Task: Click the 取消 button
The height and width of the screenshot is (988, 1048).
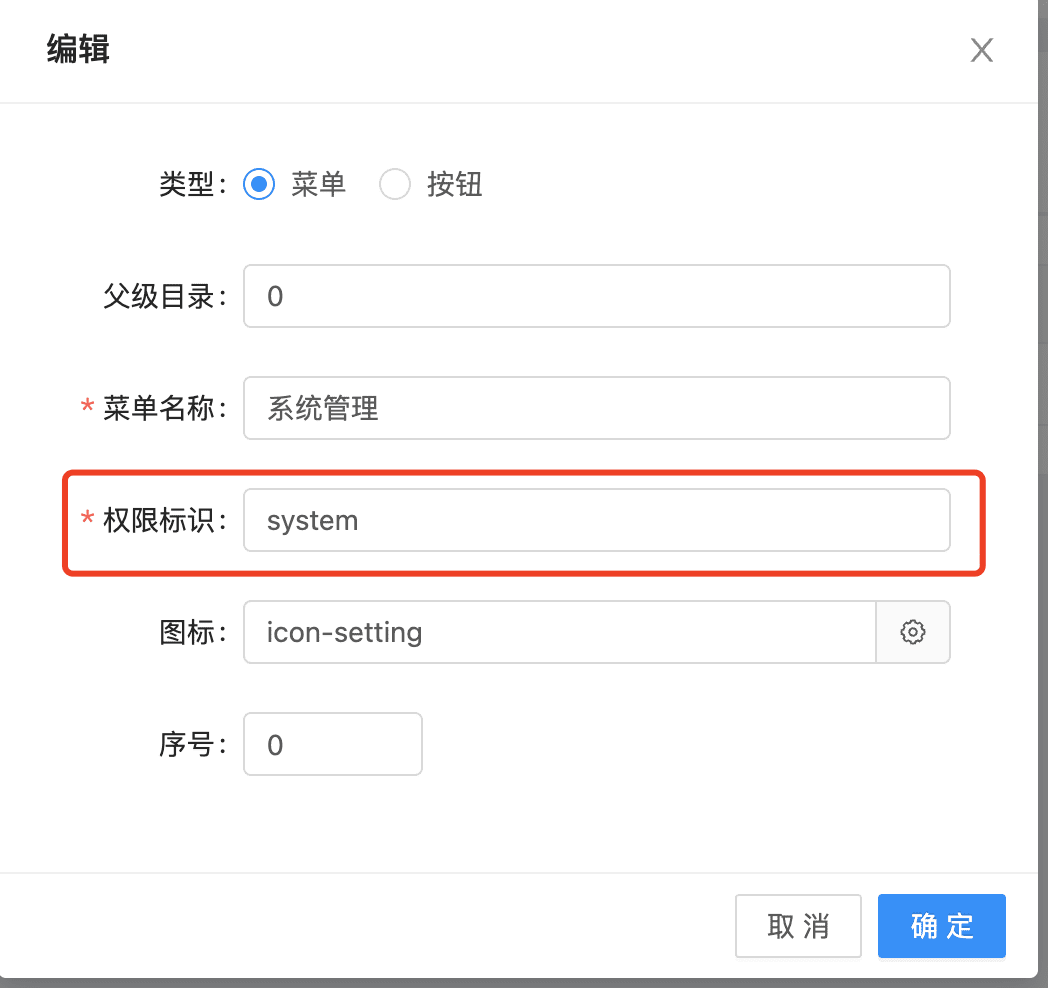Action: point(798,926)
